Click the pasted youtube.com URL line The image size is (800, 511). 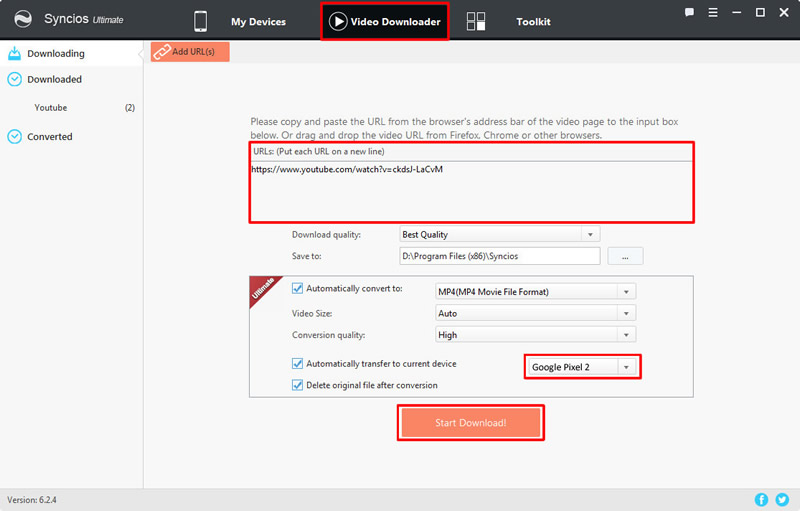347,169
